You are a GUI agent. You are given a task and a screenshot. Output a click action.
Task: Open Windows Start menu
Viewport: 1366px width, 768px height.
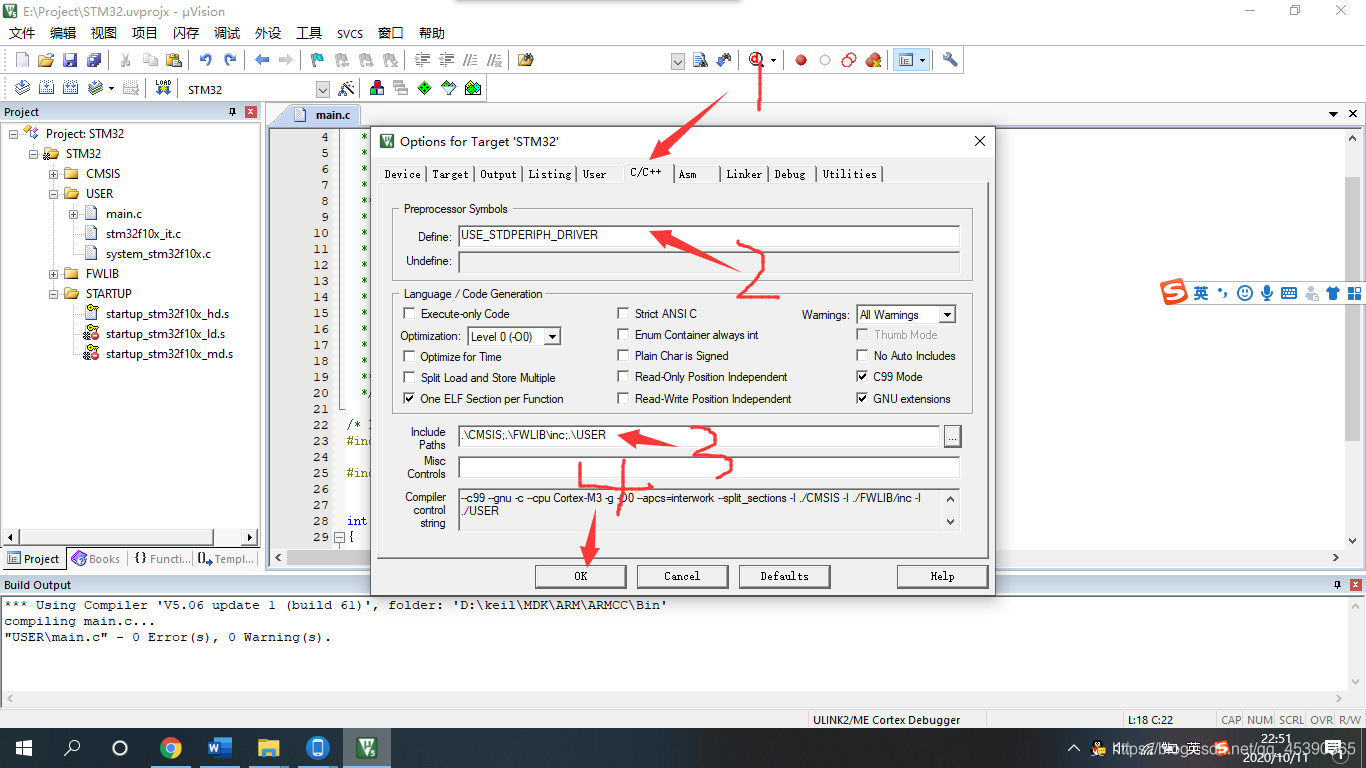[x=24, y=747]
